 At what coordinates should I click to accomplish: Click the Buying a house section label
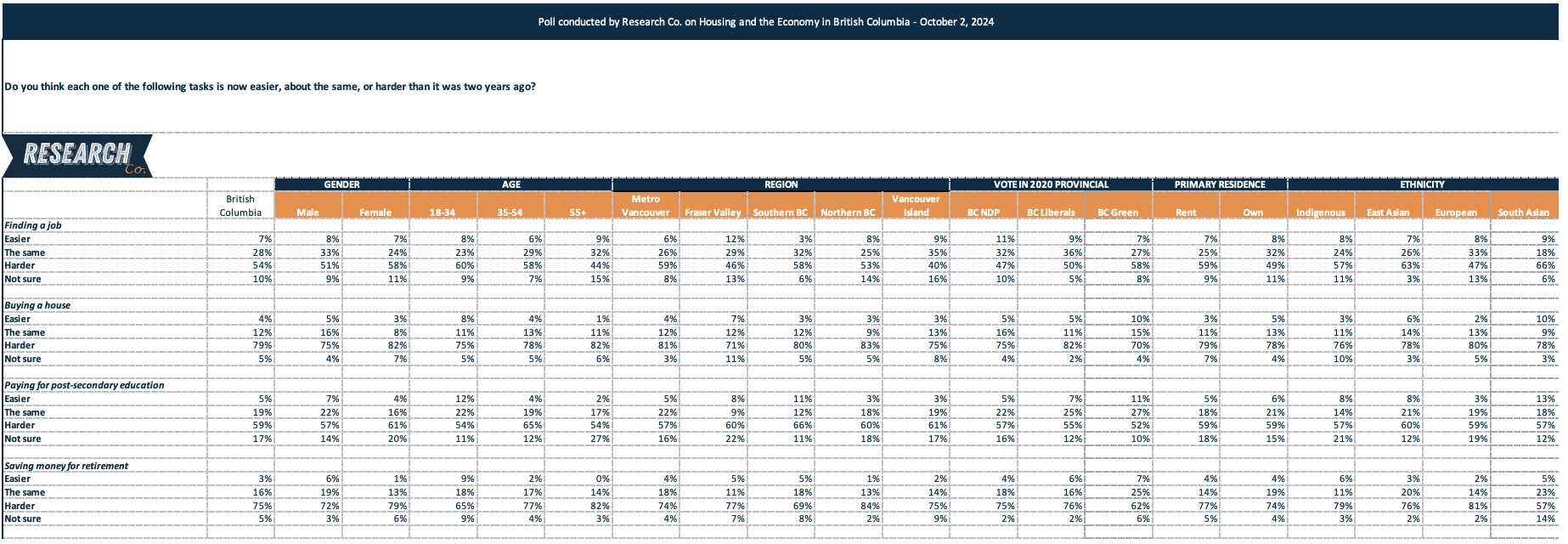pyautogui.click(x=37, y=305)
